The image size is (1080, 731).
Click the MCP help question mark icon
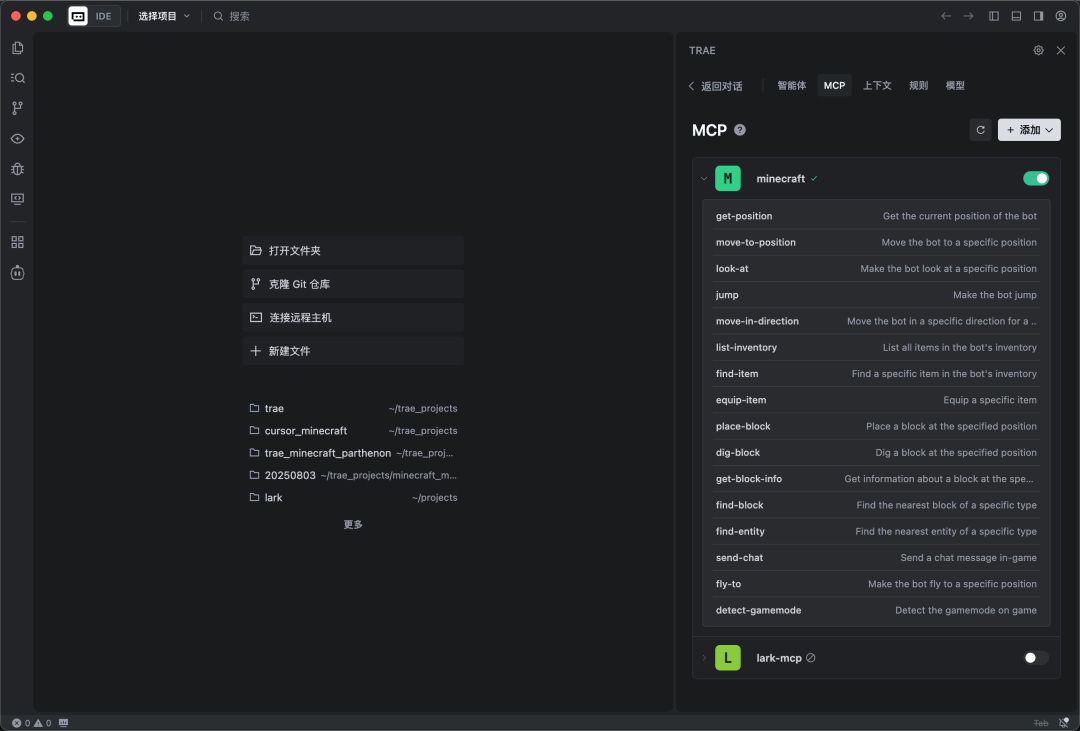[740, 130]
